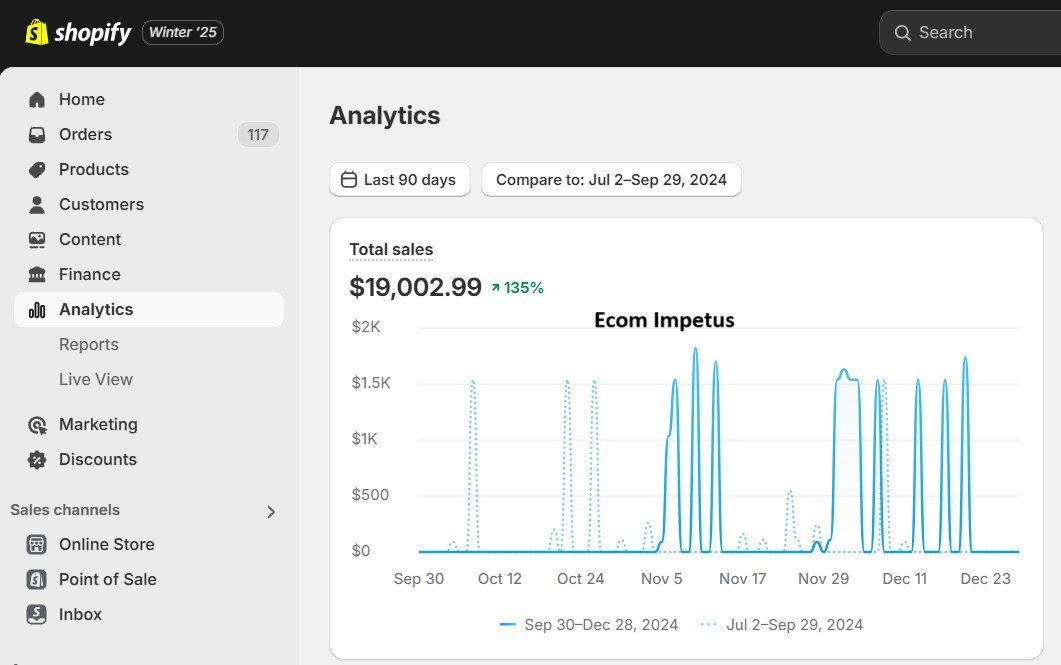Screen dimensions: 1061x665
Task: Click the $2K y-axis label
Action: (366, 327)
